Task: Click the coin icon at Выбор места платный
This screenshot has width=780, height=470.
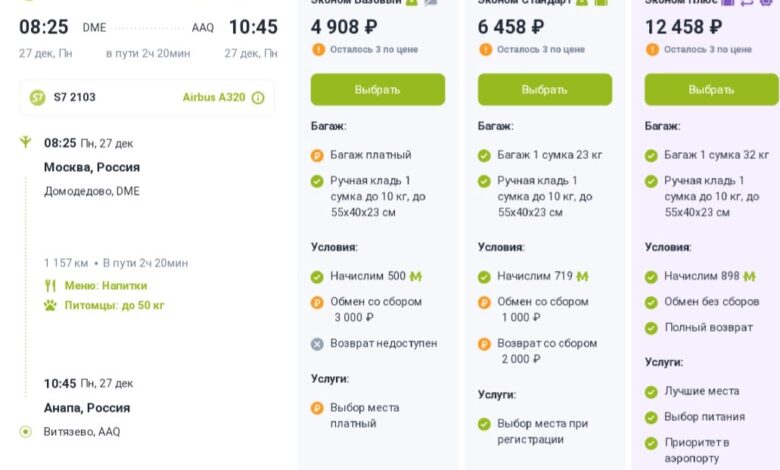Action: [x=317, y=407]
